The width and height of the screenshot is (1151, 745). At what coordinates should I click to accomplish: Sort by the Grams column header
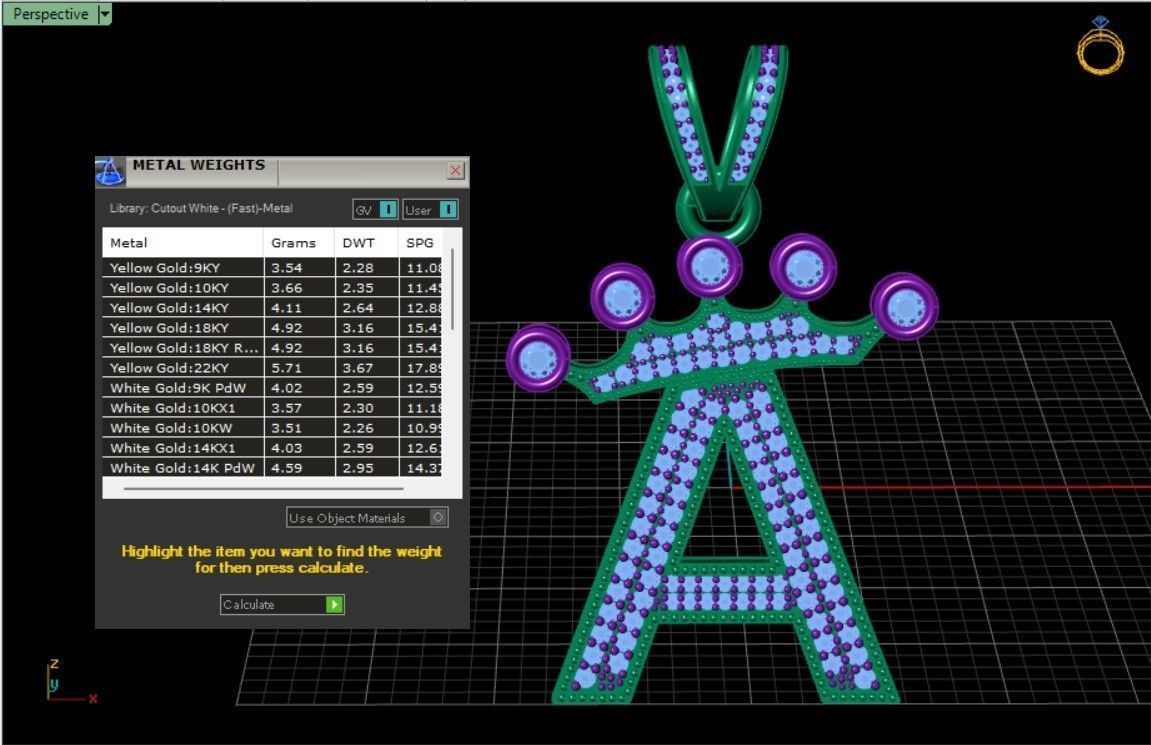click(x=299, y=242)
